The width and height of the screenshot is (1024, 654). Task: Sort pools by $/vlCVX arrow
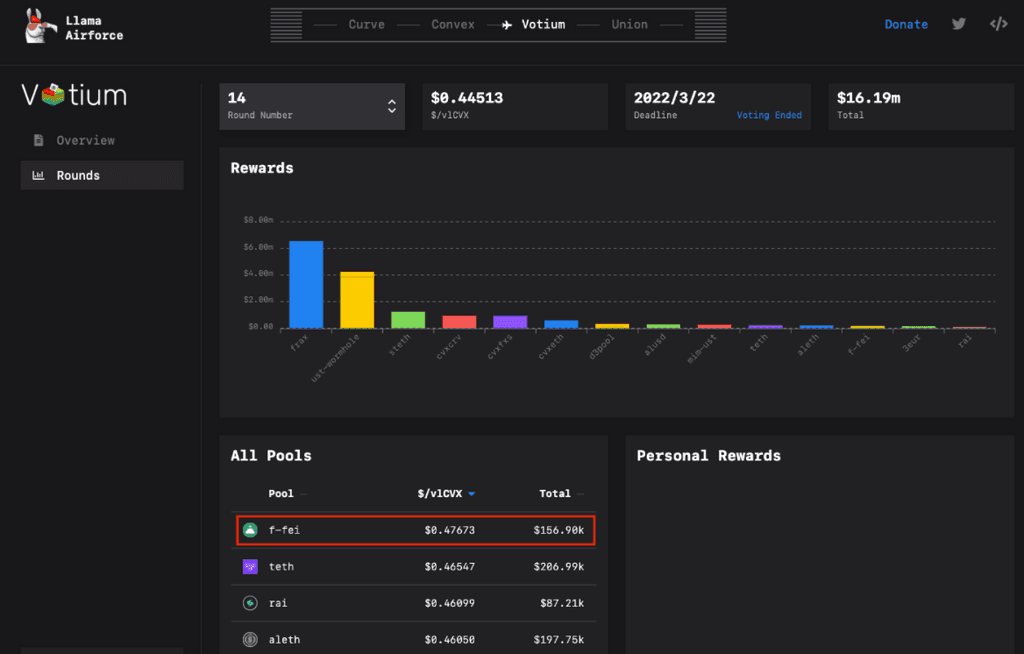tap(472, 494)
